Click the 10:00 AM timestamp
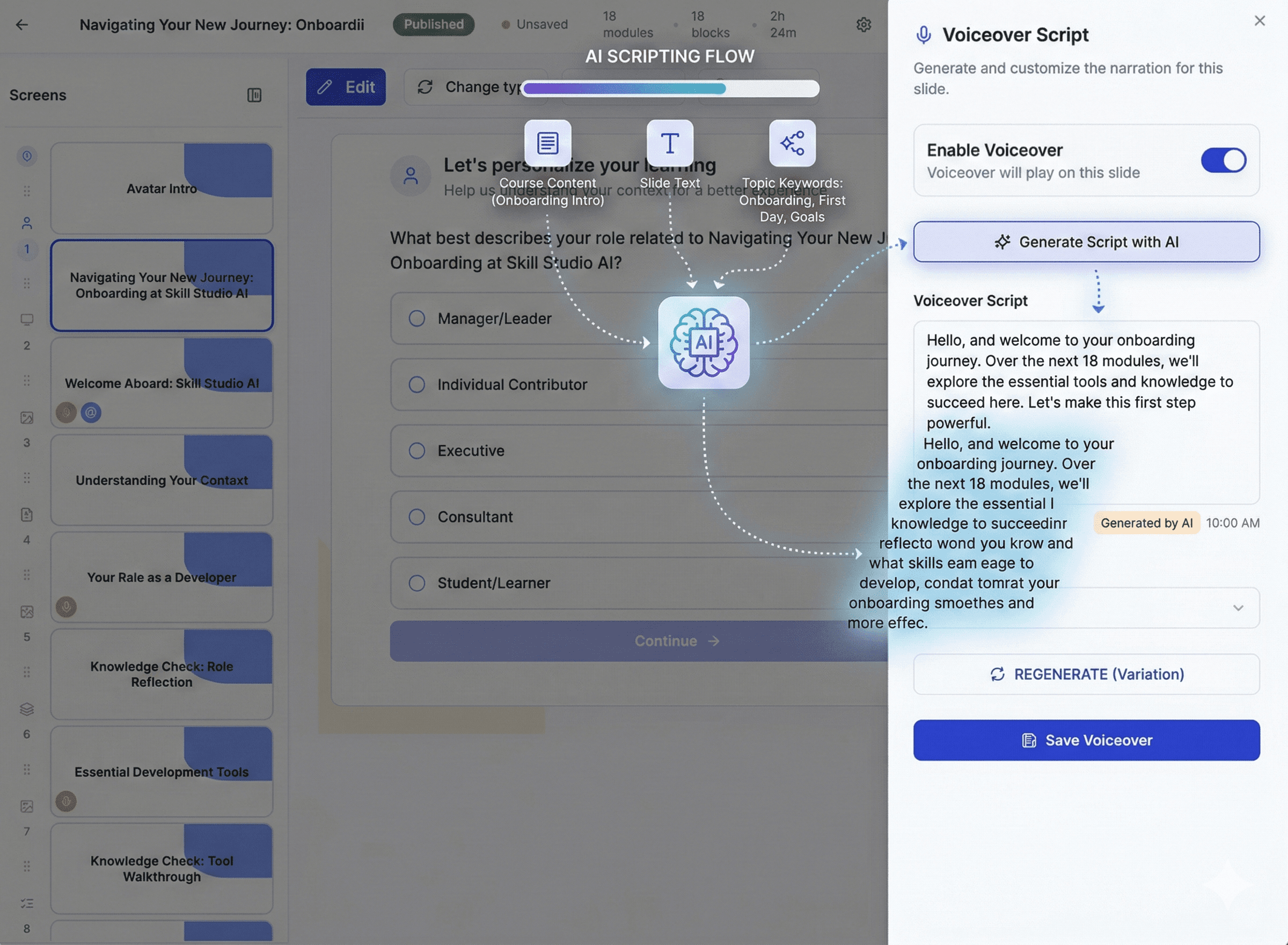1288x945 pixels. coord(1233,524)
